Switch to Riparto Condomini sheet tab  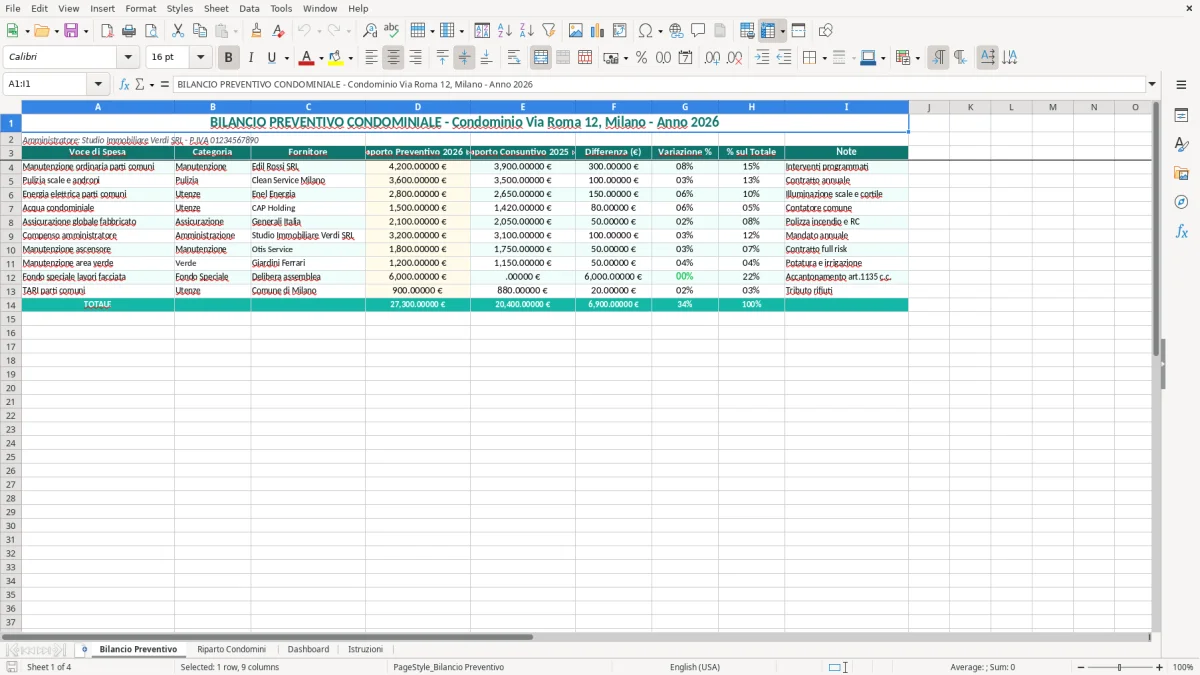tap(232, 650)
